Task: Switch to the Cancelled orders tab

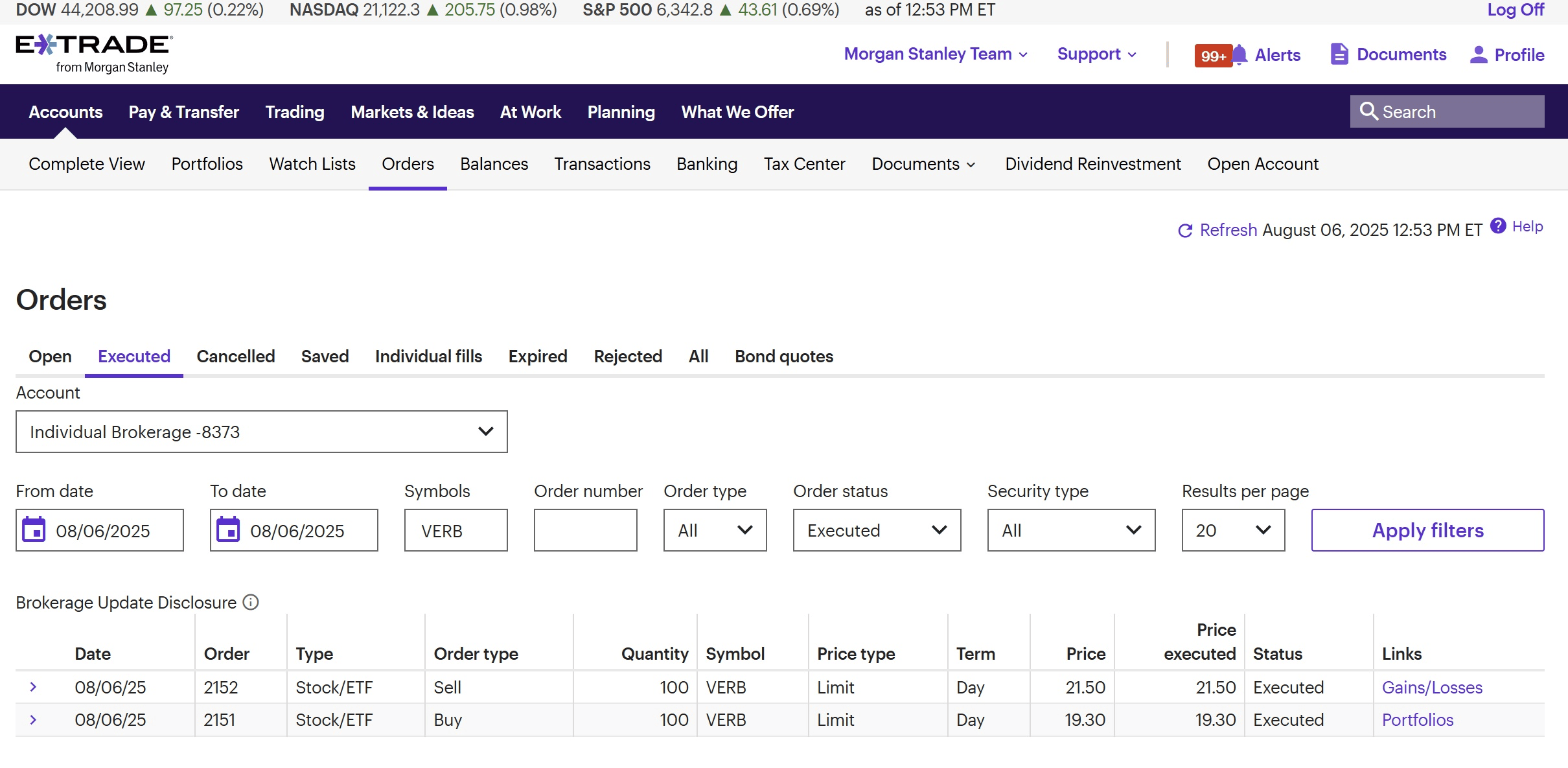Action: pyautogui.click(x=235, y=356)
